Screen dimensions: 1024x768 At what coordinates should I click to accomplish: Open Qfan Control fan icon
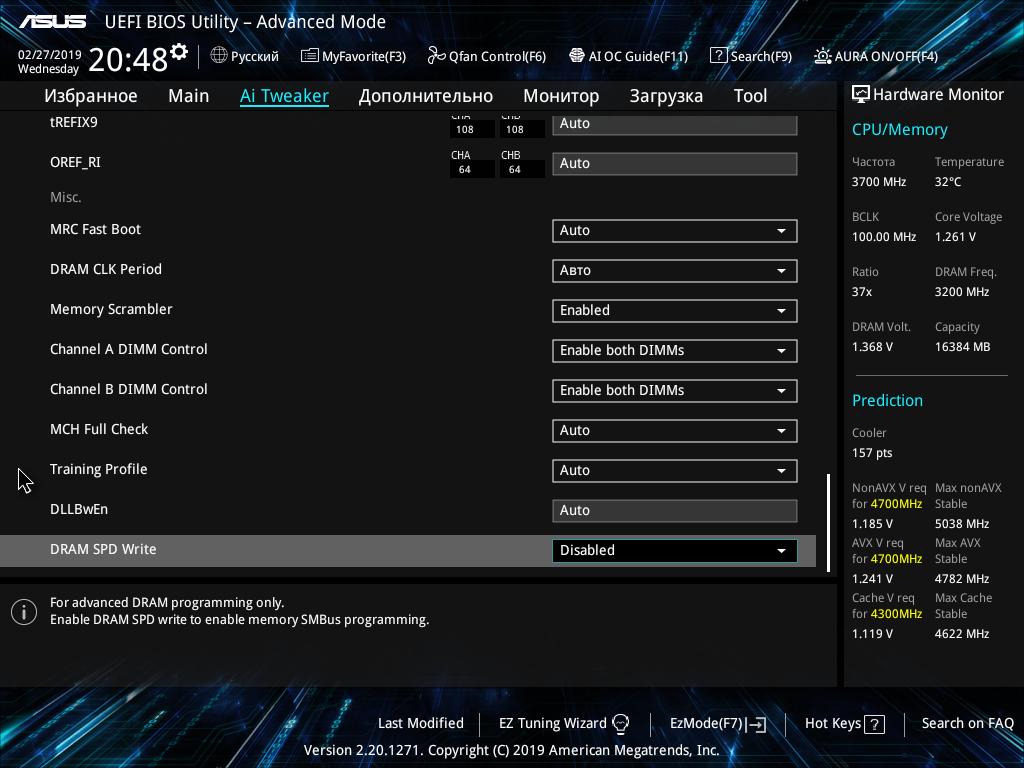(436, 56)
